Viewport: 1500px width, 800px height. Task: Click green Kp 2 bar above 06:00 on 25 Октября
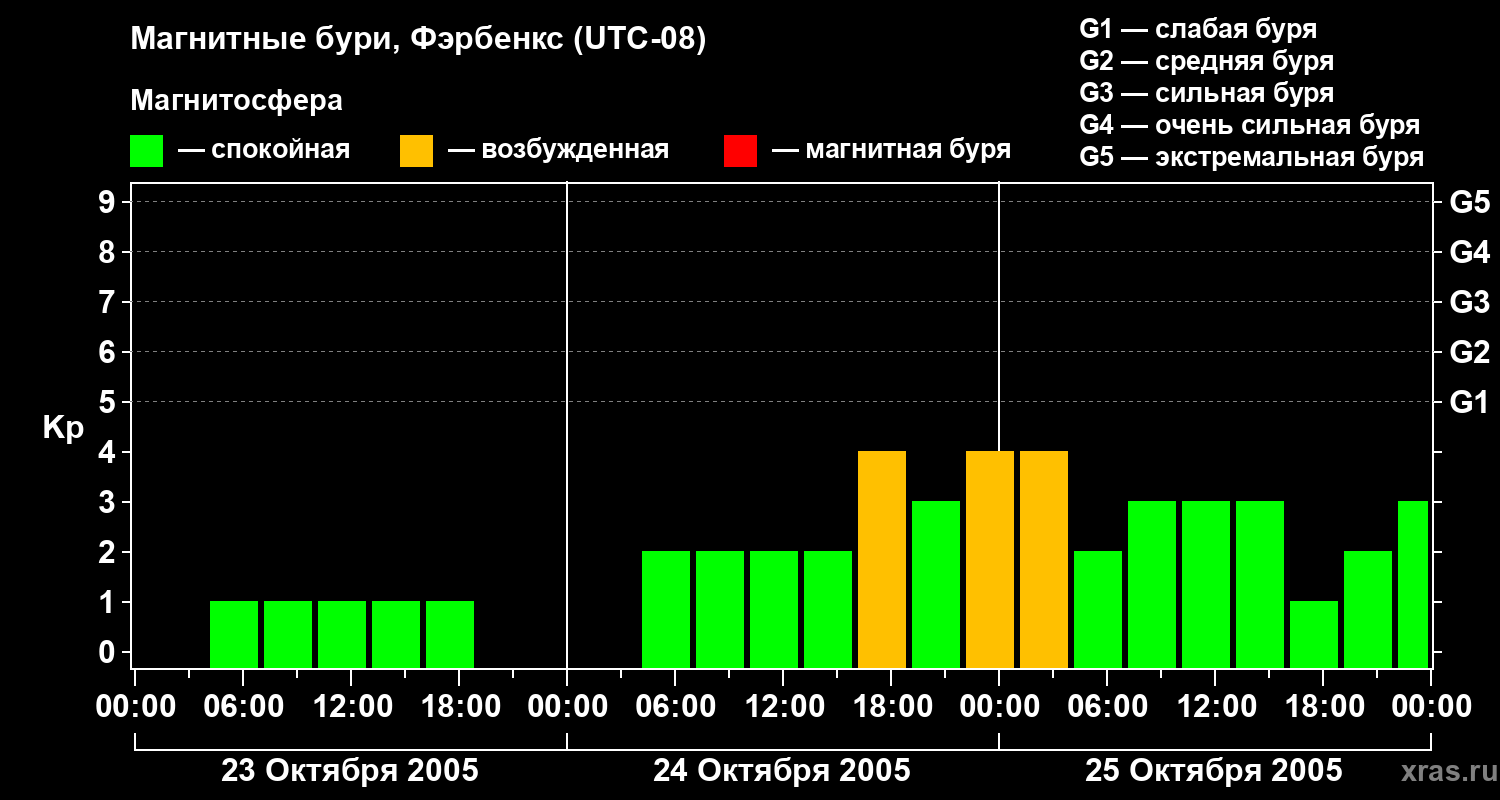(x=1098, y=609)
